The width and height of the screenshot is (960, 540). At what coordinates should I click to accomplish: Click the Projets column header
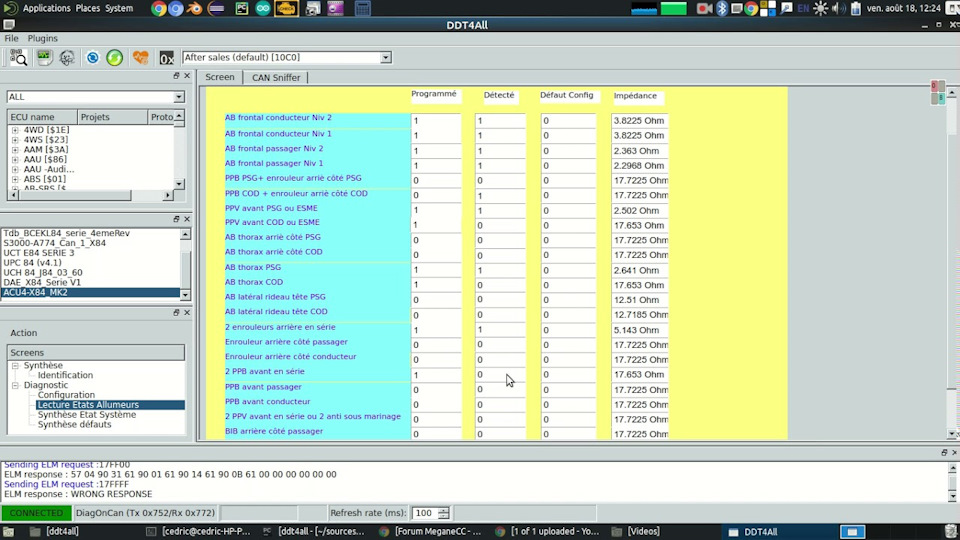pos(113,117)
